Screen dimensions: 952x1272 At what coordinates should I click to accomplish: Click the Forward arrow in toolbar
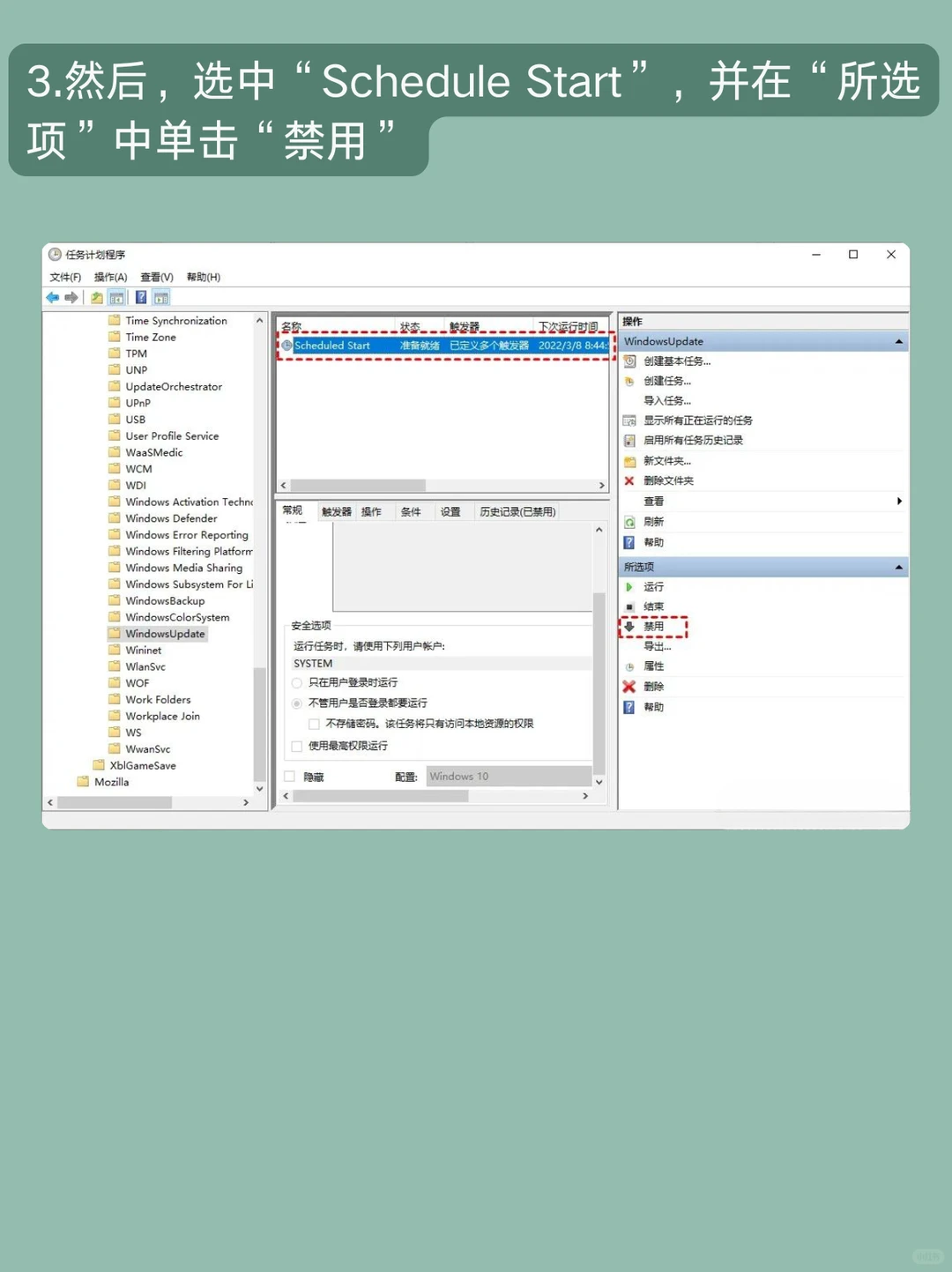pyautogui.click(x=71, y=298)
